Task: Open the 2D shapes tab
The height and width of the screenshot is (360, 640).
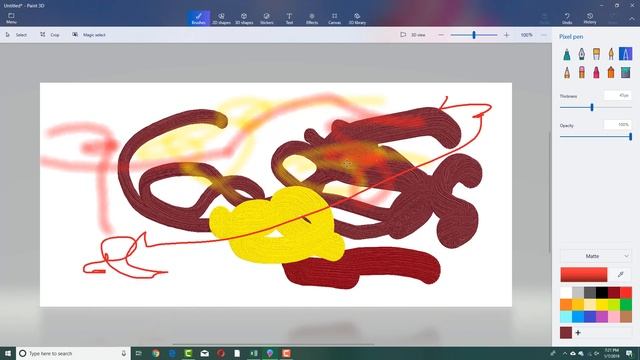Action: point(221,18)
